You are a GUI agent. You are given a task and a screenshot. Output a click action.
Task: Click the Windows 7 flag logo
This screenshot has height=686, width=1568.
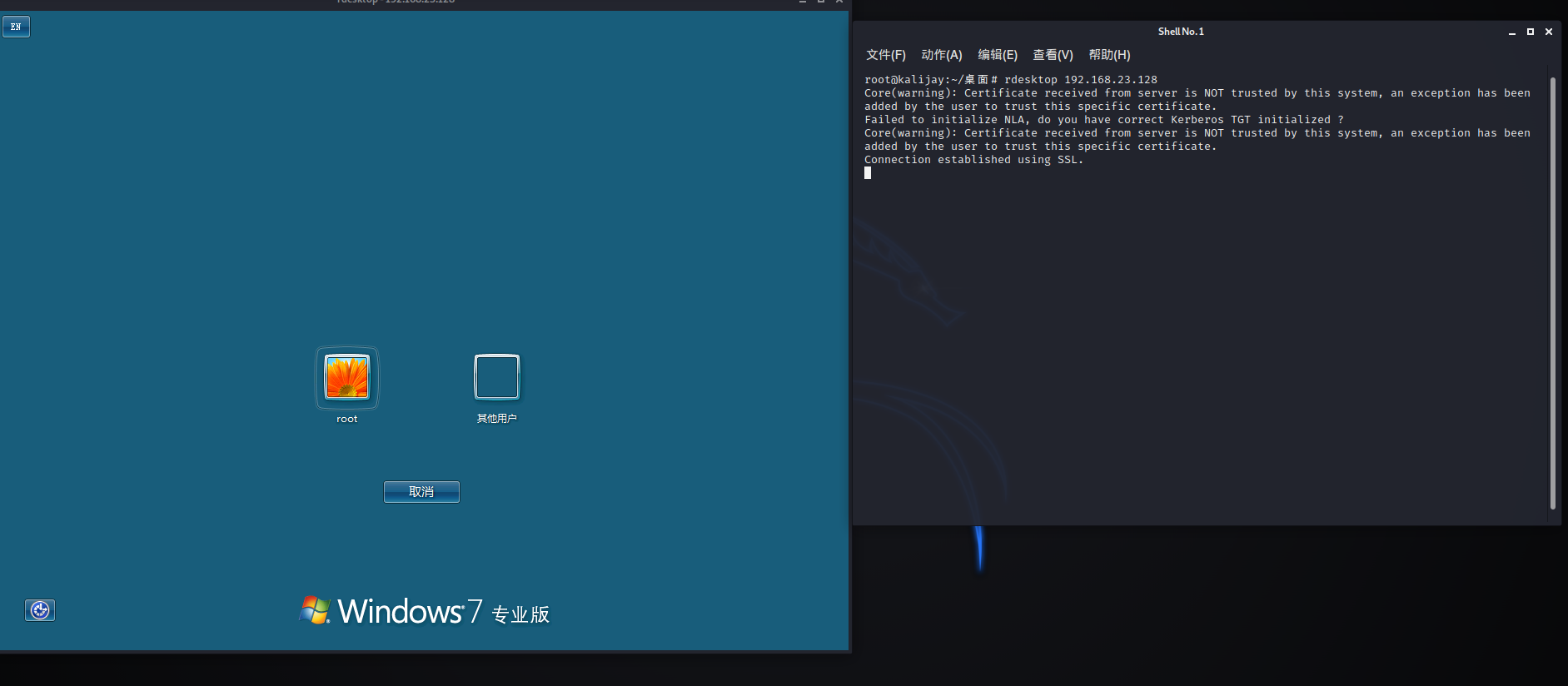click(x=315, y=610)
